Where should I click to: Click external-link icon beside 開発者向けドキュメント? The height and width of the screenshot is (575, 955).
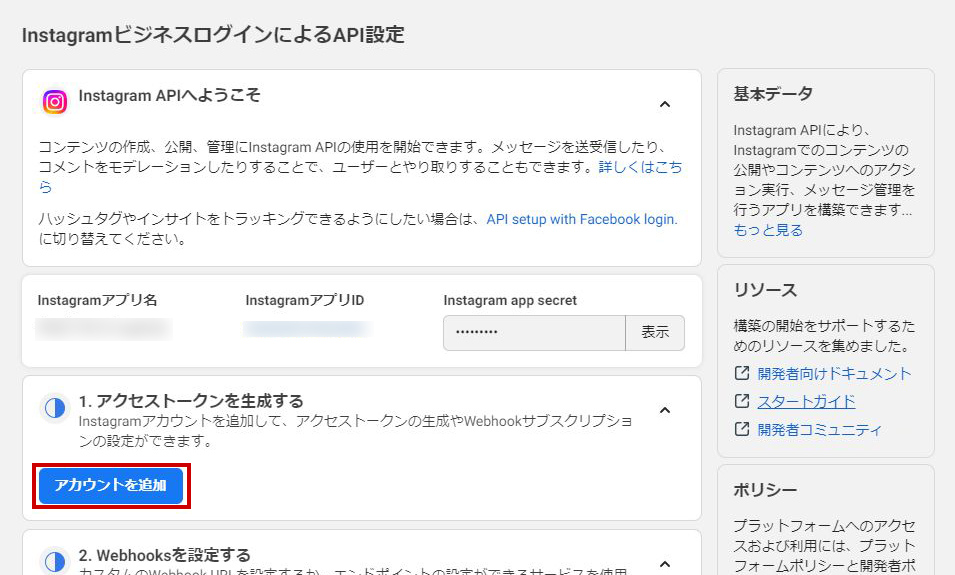[742, 373]
